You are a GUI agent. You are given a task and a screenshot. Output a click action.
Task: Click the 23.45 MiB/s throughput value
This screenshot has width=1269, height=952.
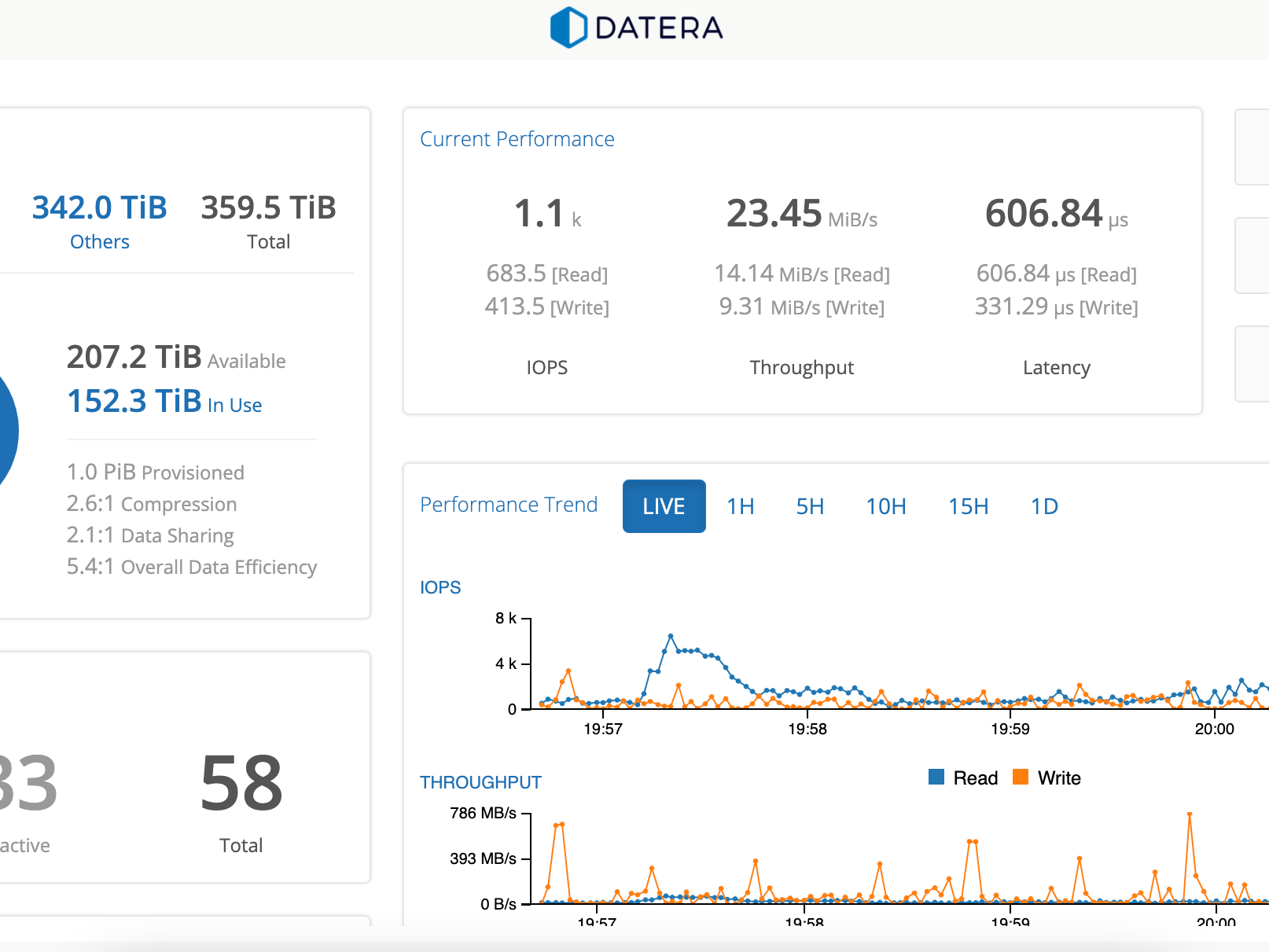tap(802, 214)
